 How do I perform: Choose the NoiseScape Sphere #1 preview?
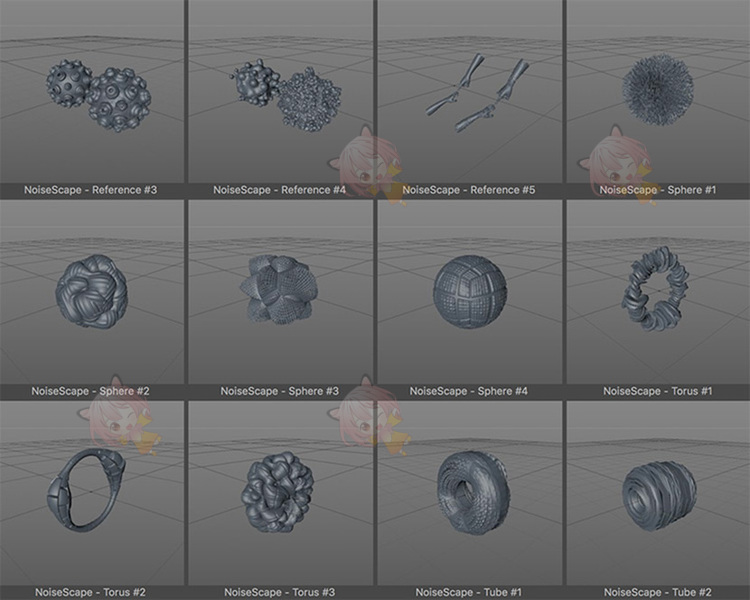pos(659,91)
